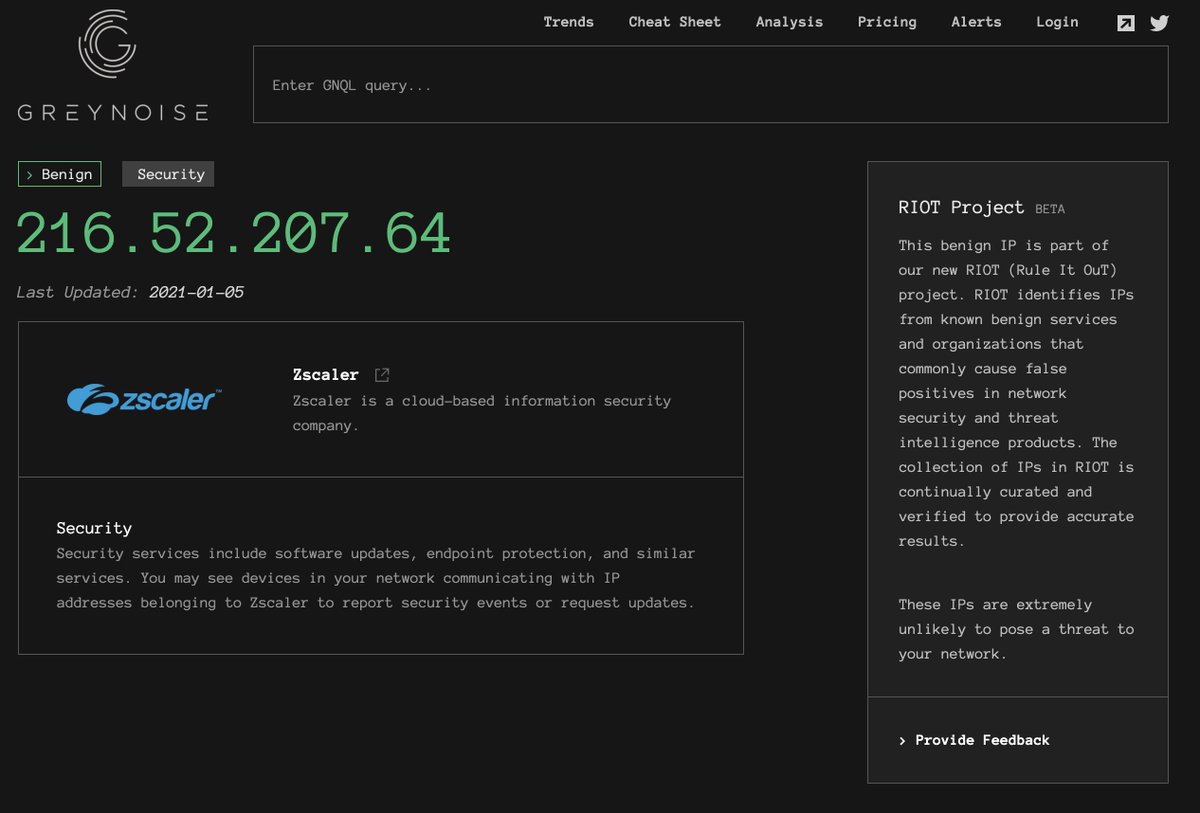The width and height of the screenshot is (1200, 813).
Task: Open the Twitter bird icon
Action: [x=1159, y=23]
